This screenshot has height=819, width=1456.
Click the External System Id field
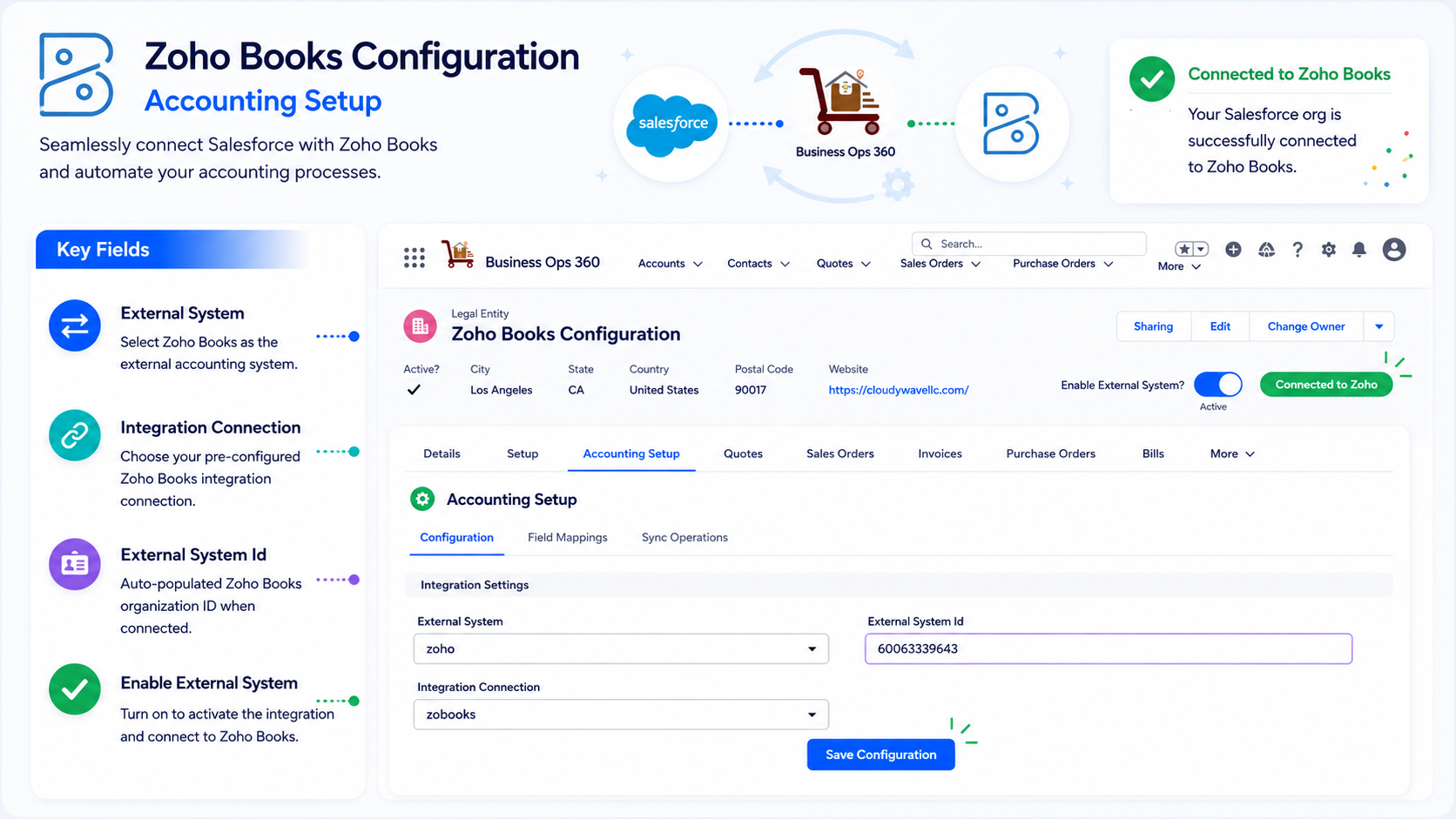(x=1109, y=648)
